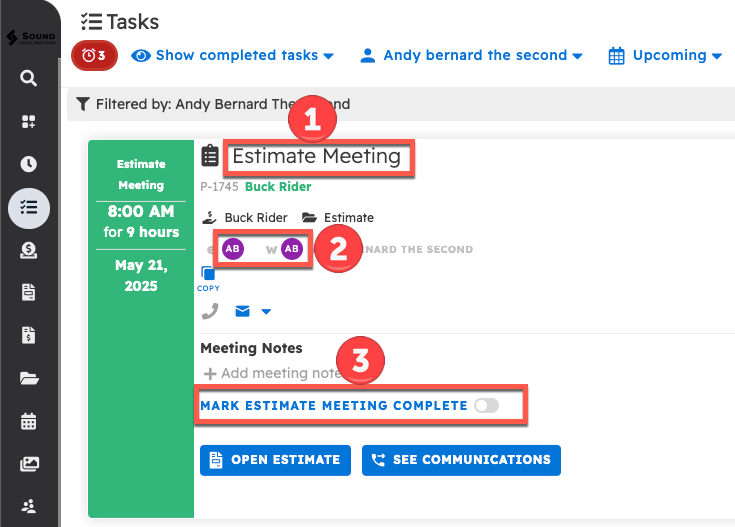Open the folder icon in sidebar

click(29, 378)
